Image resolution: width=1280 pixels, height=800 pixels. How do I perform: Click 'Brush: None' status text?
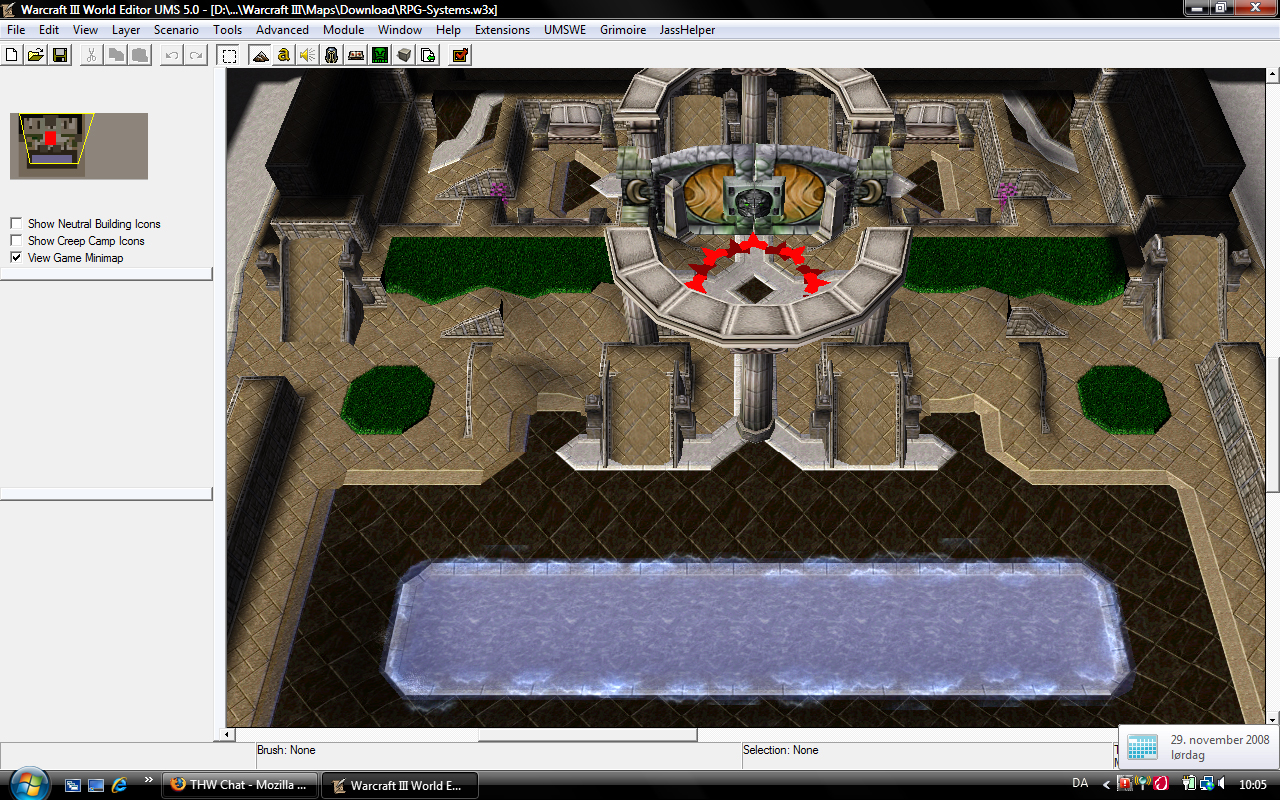[286, 750]
